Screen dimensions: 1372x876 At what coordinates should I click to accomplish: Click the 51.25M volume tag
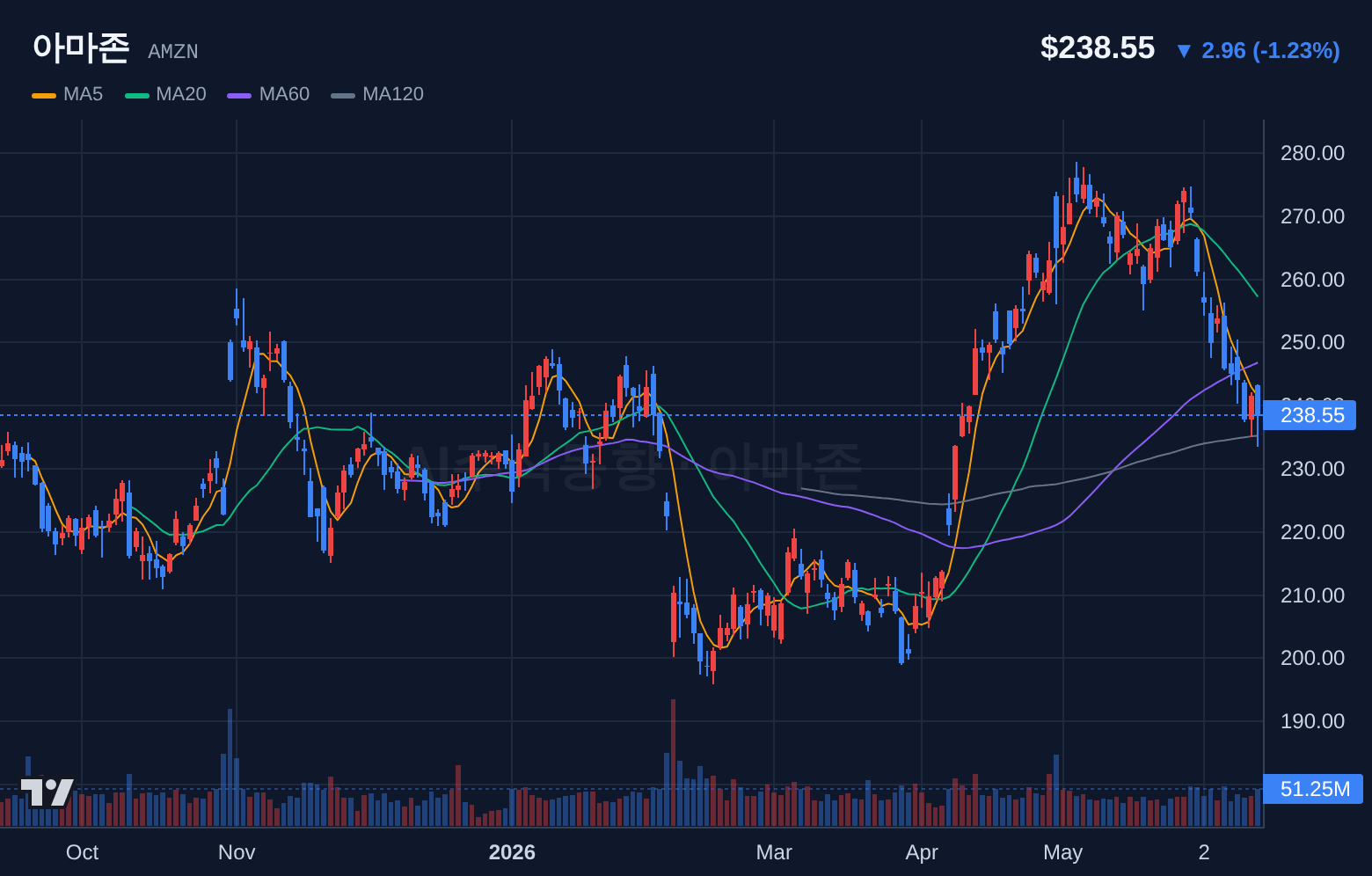1313,789
